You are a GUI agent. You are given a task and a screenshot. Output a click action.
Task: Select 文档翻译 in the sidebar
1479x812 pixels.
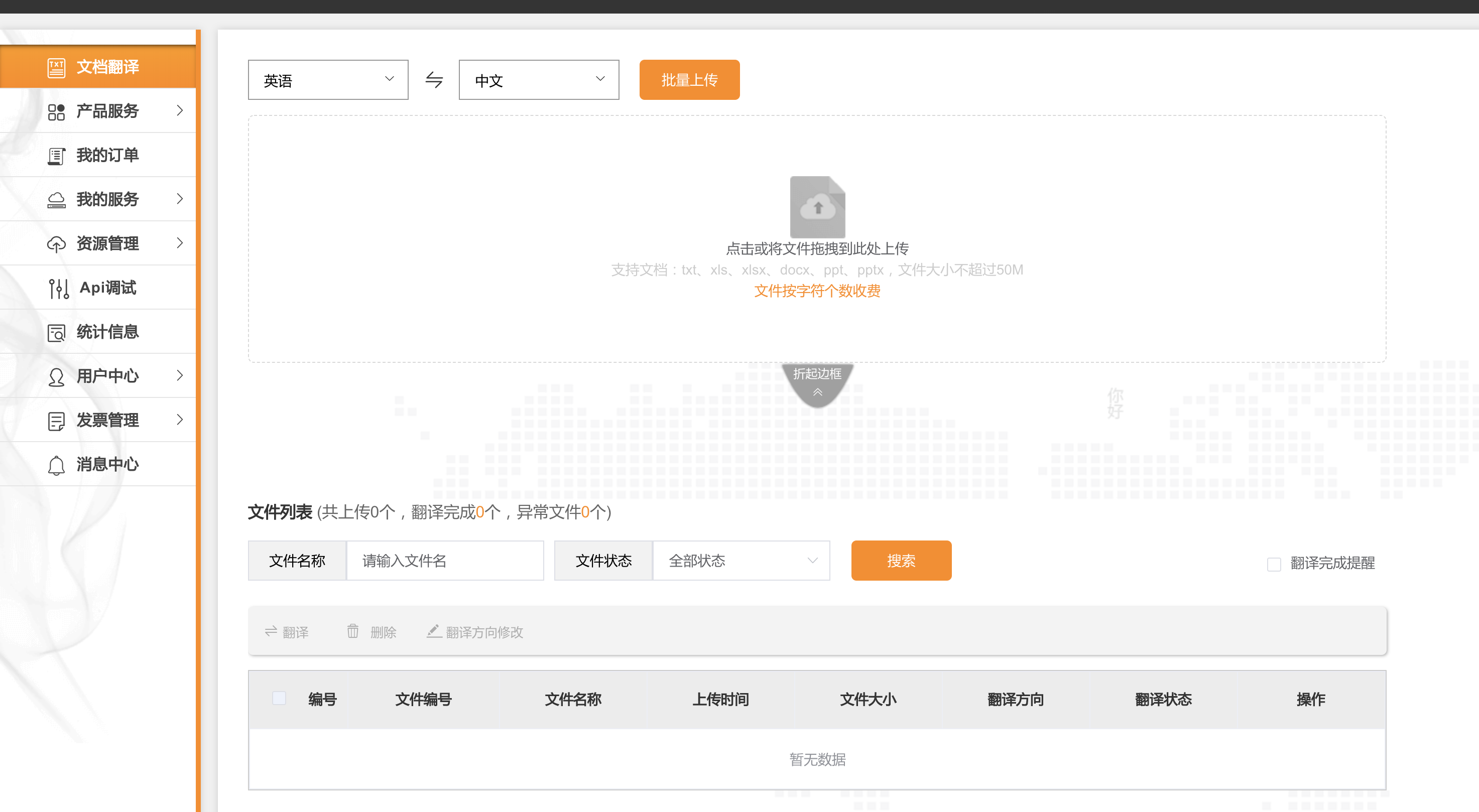[x=107, y=67]
